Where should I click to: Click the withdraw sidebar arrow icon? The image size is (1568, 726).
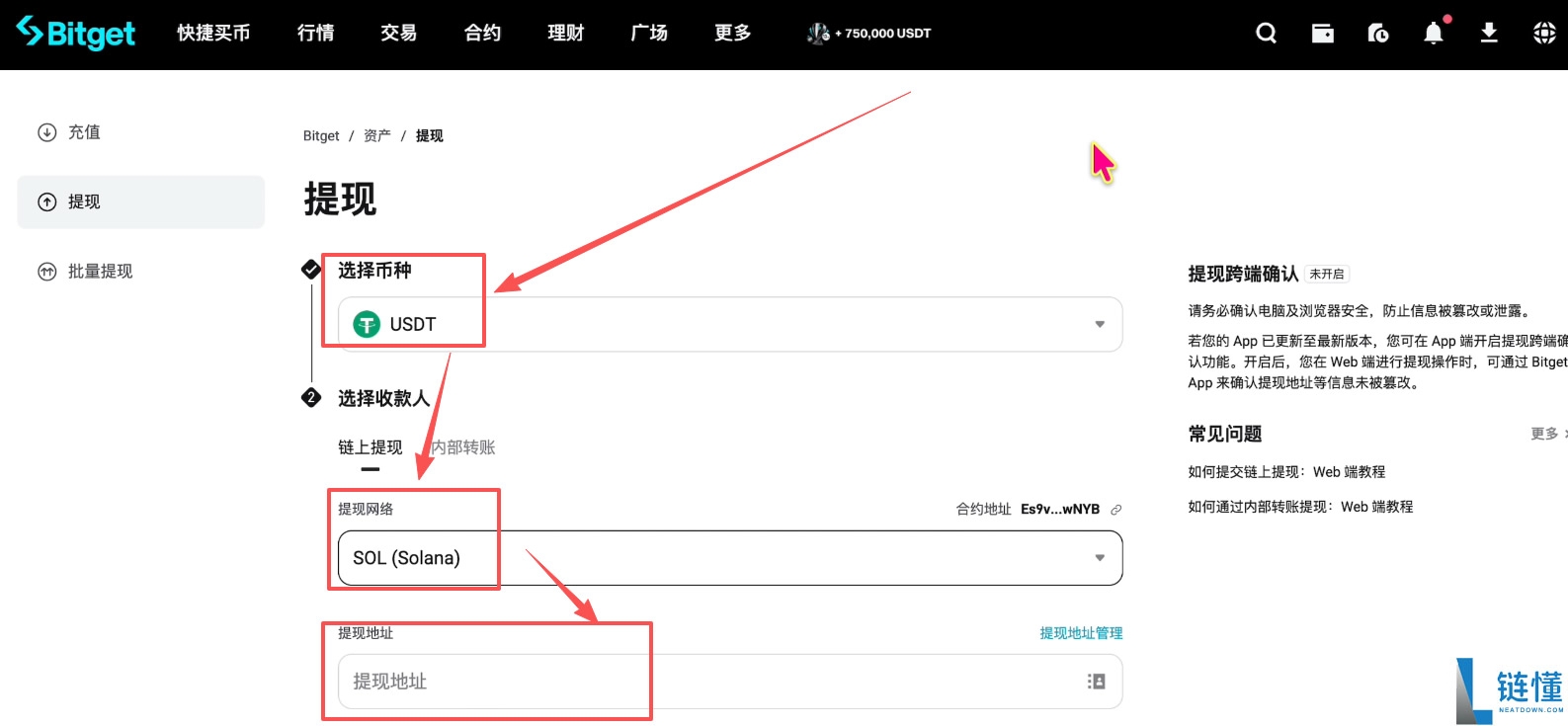(46, 202)
